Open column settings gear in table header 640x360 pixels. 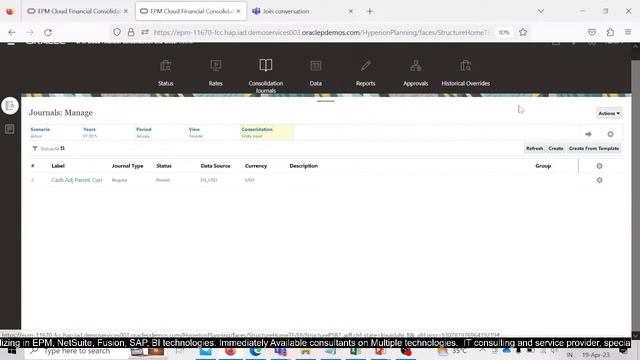(599, 166)
